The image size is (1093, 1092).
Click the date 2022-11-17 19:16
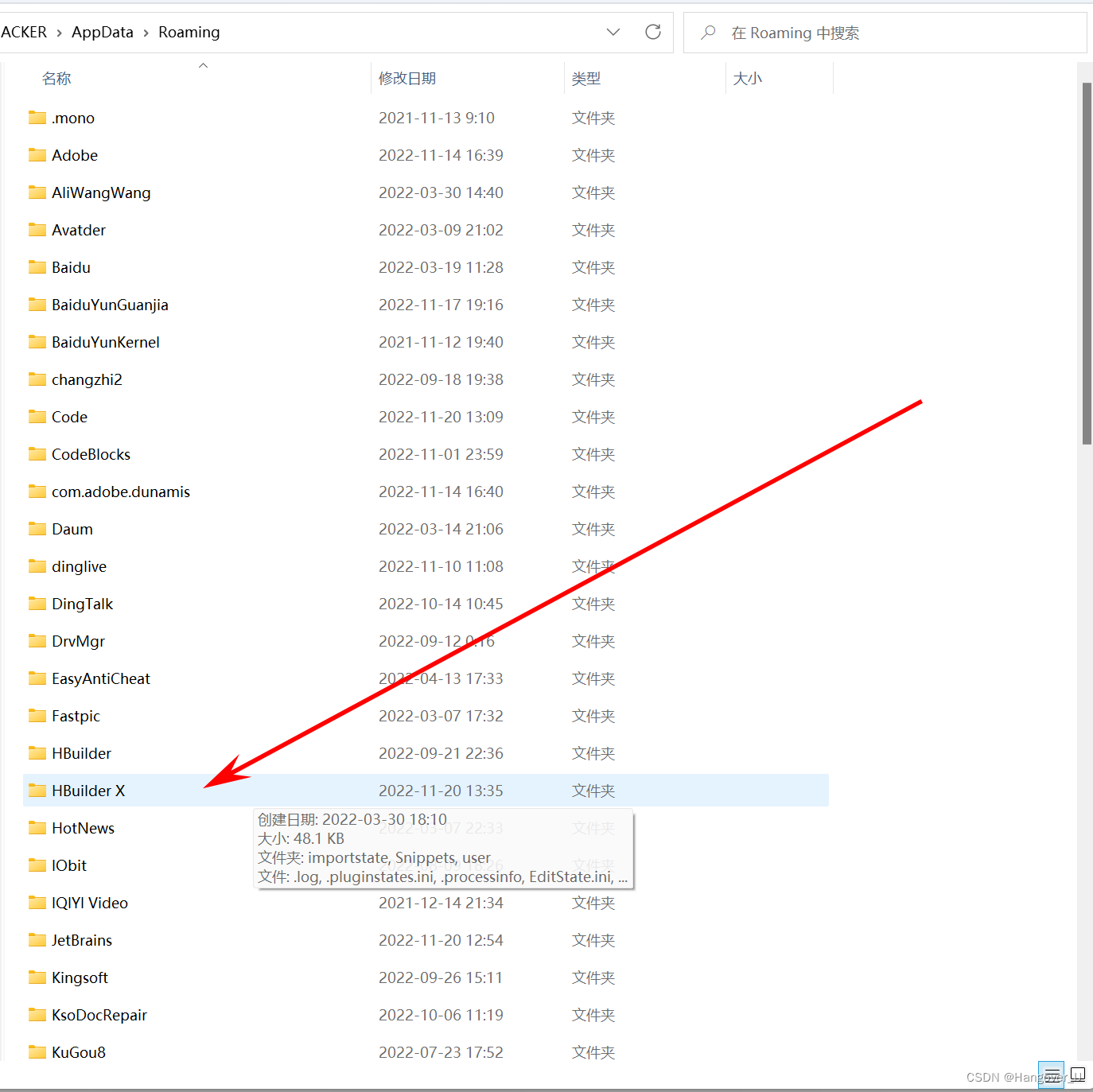441,305
